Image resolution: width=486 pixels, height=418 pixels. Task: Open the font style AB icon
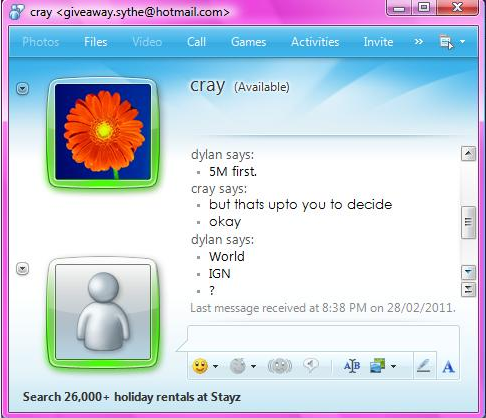[x=352, y=366]
